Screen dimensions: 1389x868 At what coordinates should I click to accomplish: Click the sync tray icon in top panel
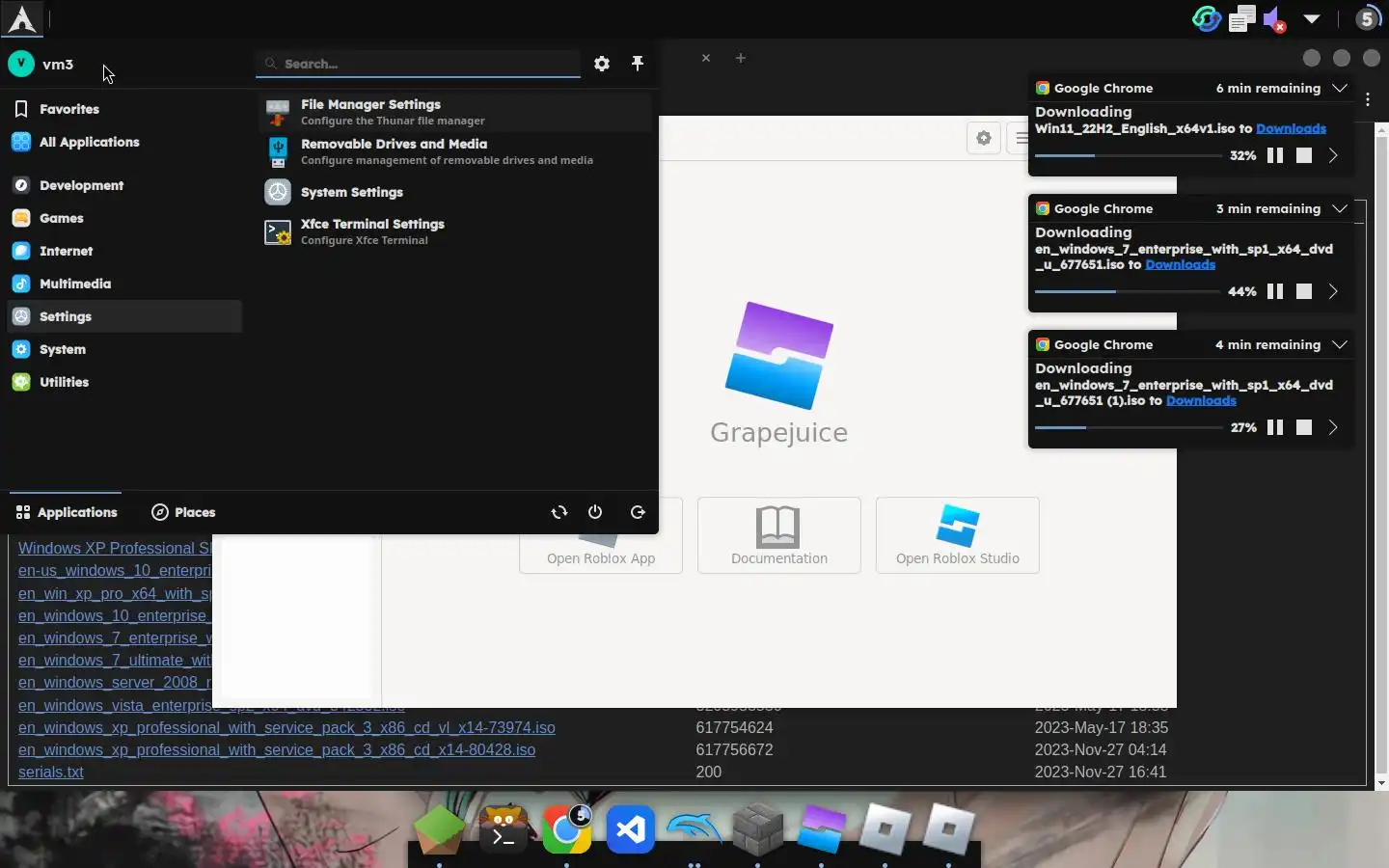pyautogui.click(x=1206, y=18)
